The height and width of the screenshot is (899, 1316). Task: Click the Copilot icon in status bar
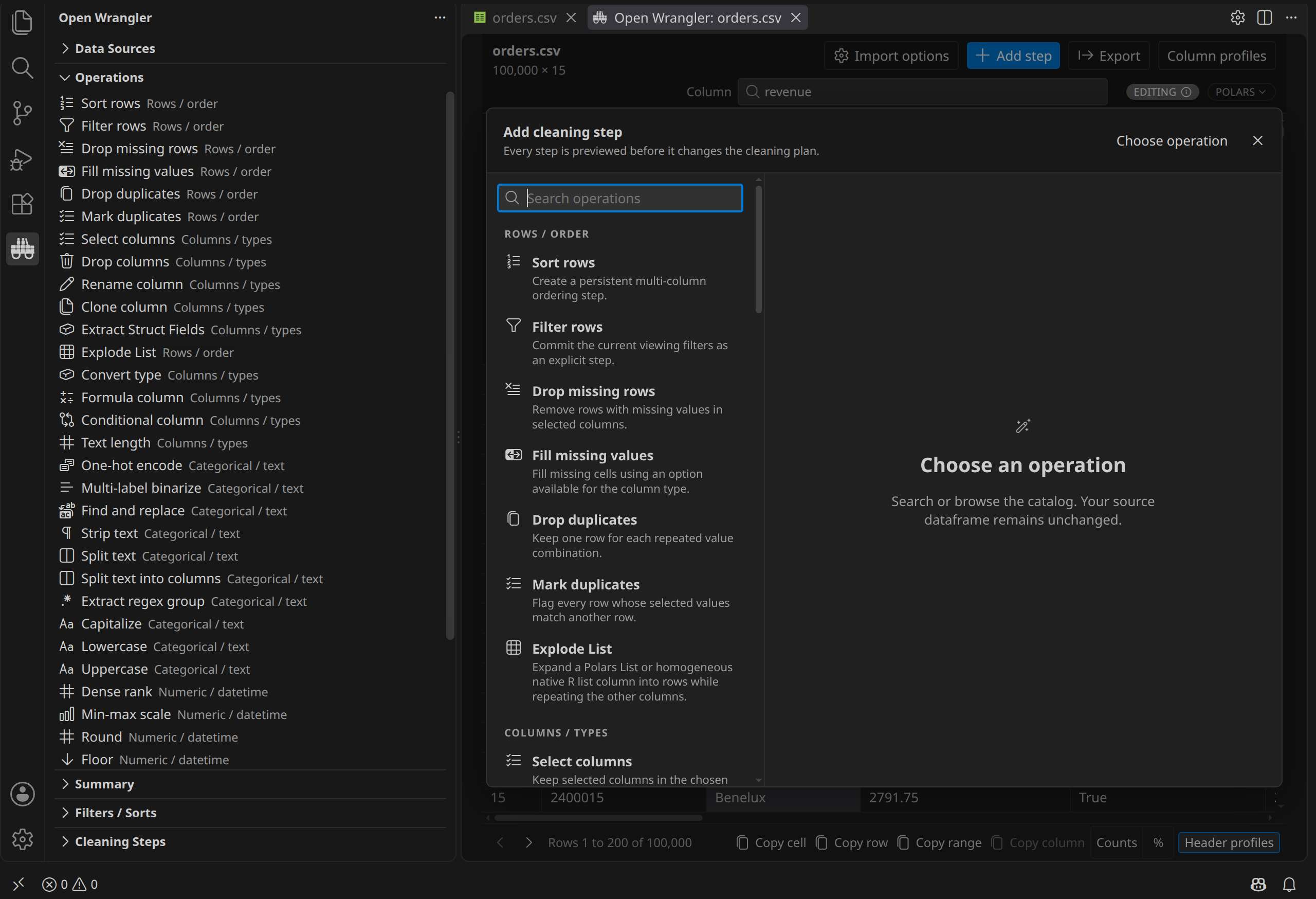1258,884
